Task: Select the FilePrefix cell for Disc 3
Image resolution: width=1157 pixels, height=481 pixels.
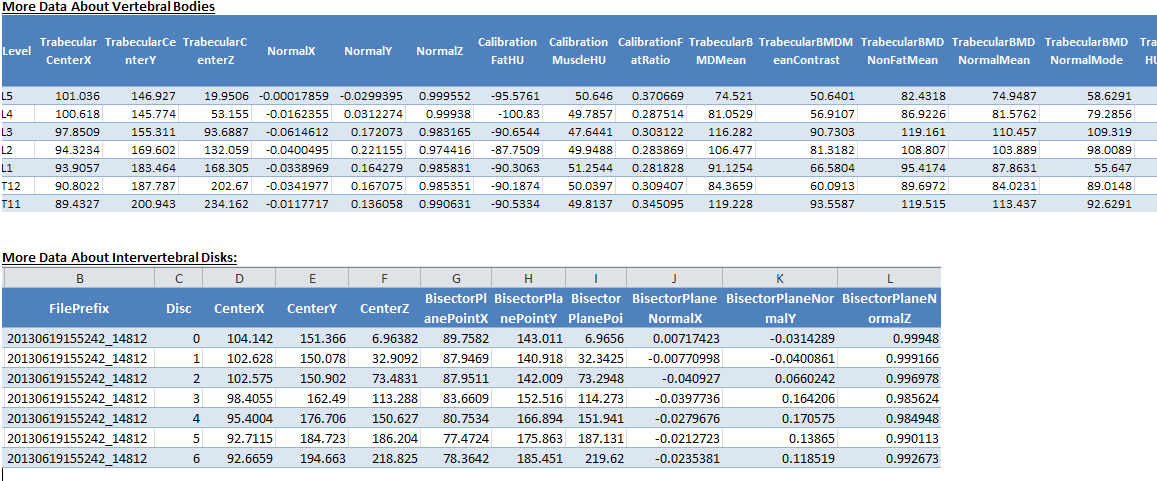Action: coord(77,399)
